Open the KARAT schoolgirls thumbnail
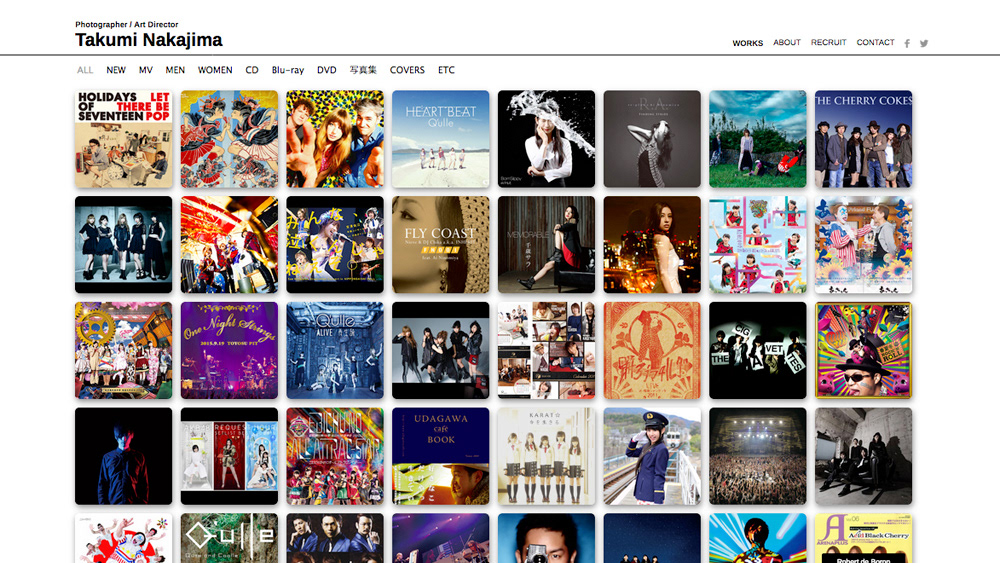 (x=547, y=457)
